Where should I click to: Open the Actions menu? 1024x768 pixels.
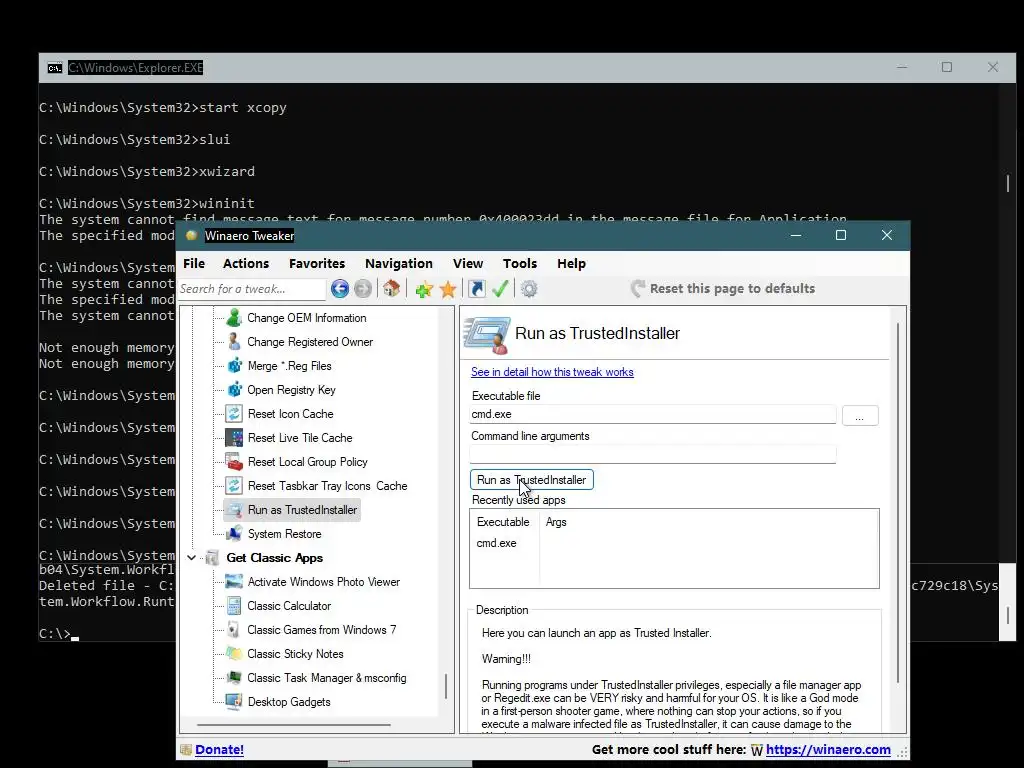click(x=246, y=263)
